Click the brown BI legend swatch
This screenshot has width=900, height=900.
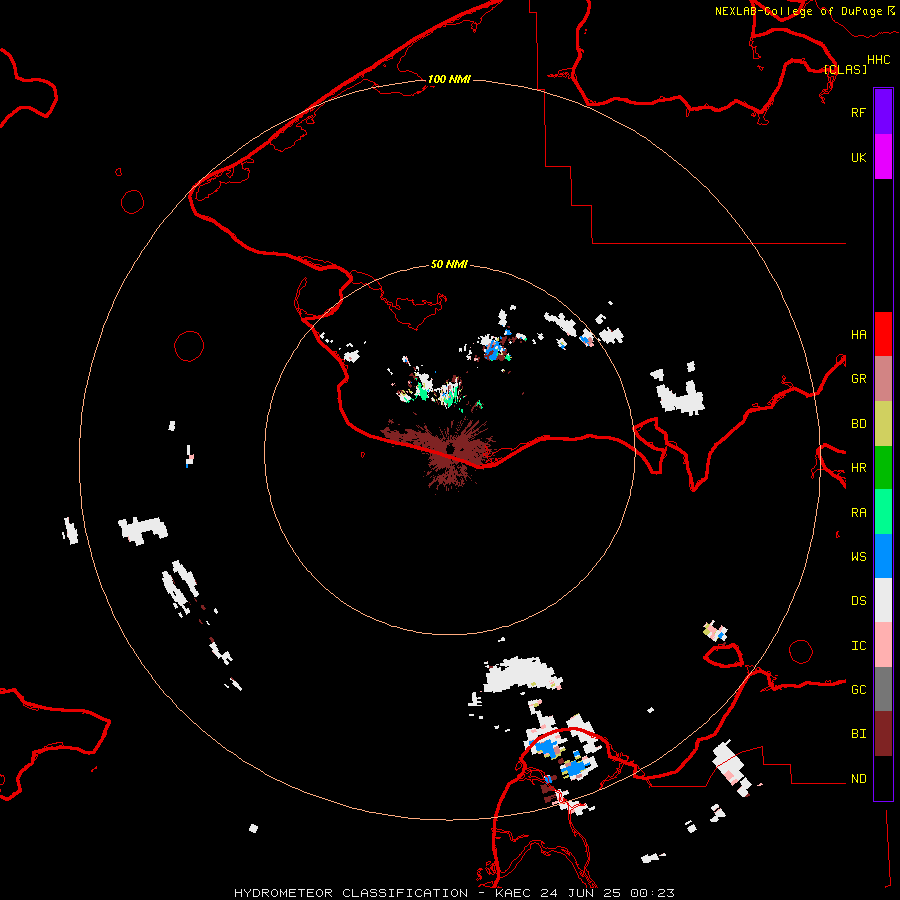click(883, 734)
